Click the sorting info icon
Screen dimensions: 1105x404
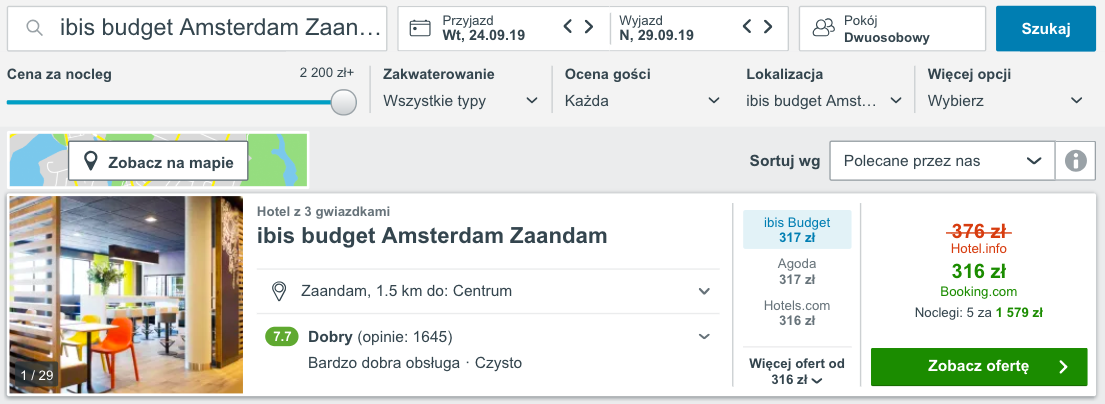point(1076,161)
